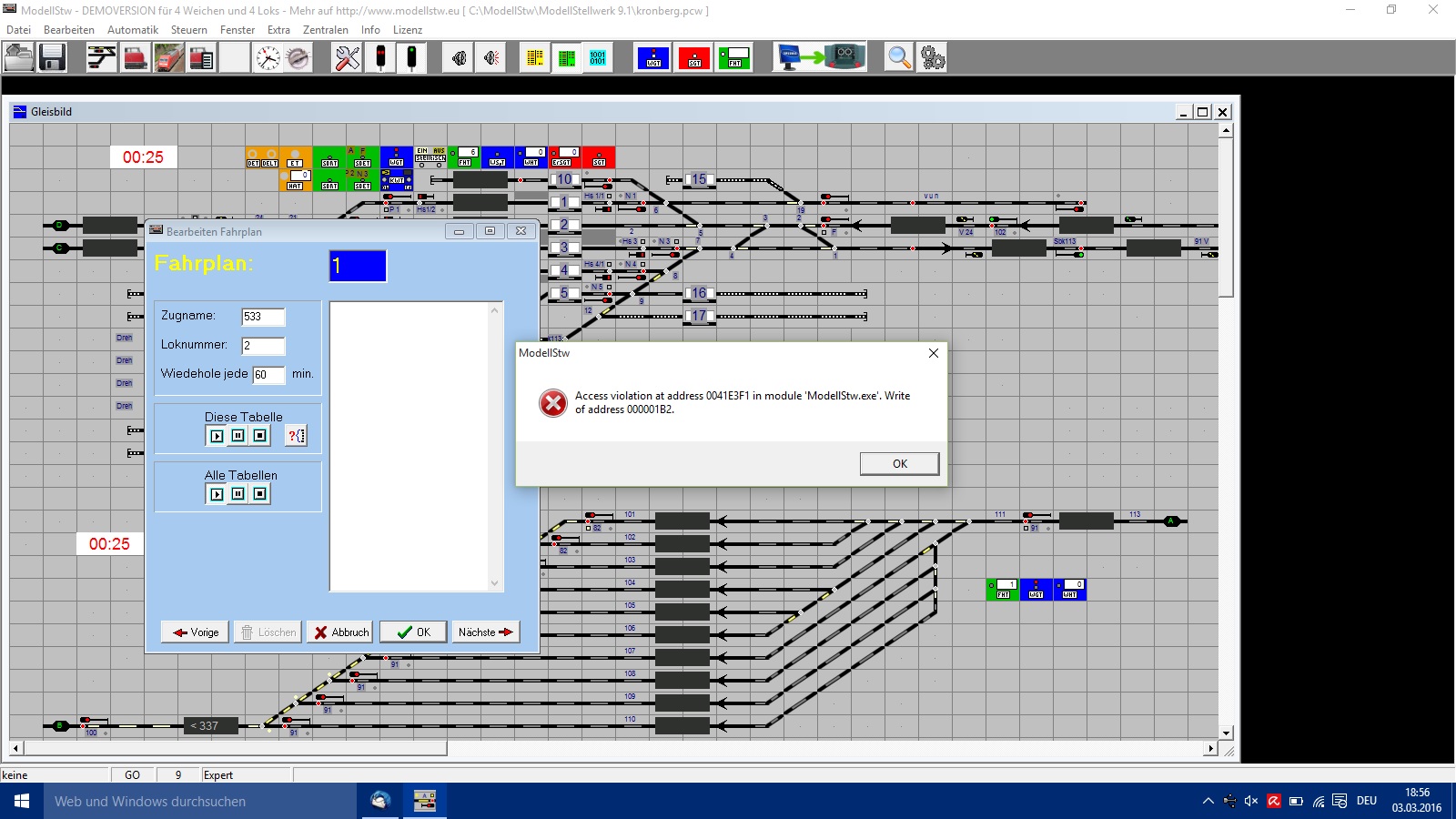
Task: Click the red signal toolbar icon
Action: coord(380,57)
